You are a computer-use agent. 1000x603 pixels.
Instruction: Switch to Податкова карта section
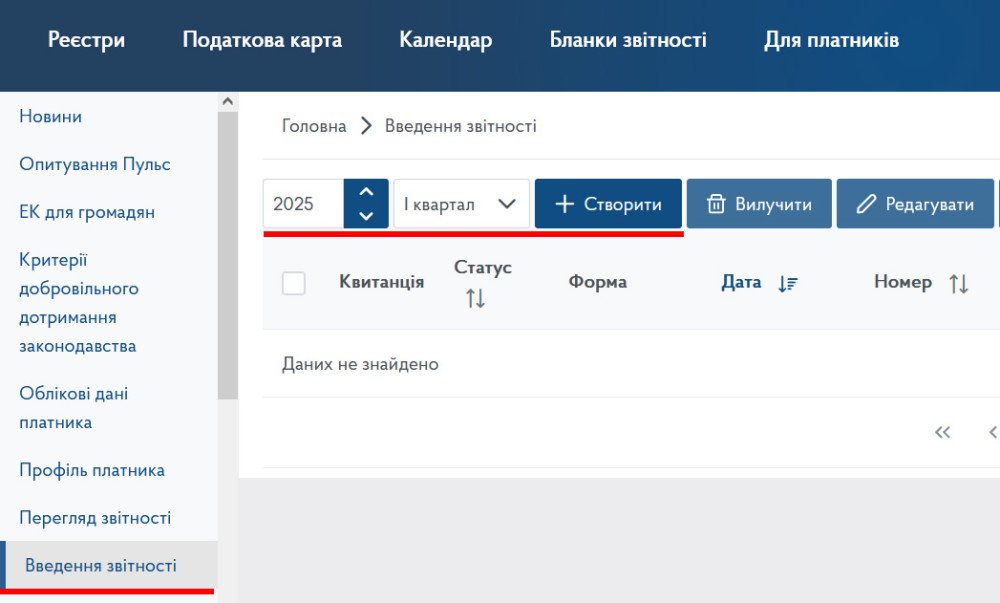point(262,39)
